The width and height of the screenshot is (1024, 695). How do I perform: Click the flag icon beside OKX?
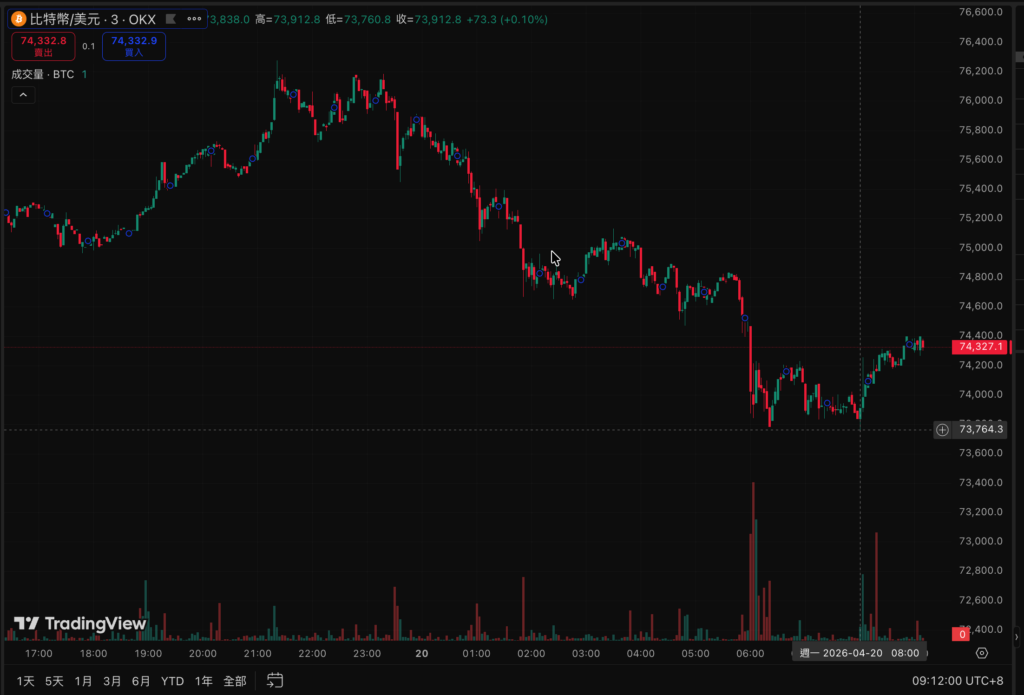click(171, 19)
